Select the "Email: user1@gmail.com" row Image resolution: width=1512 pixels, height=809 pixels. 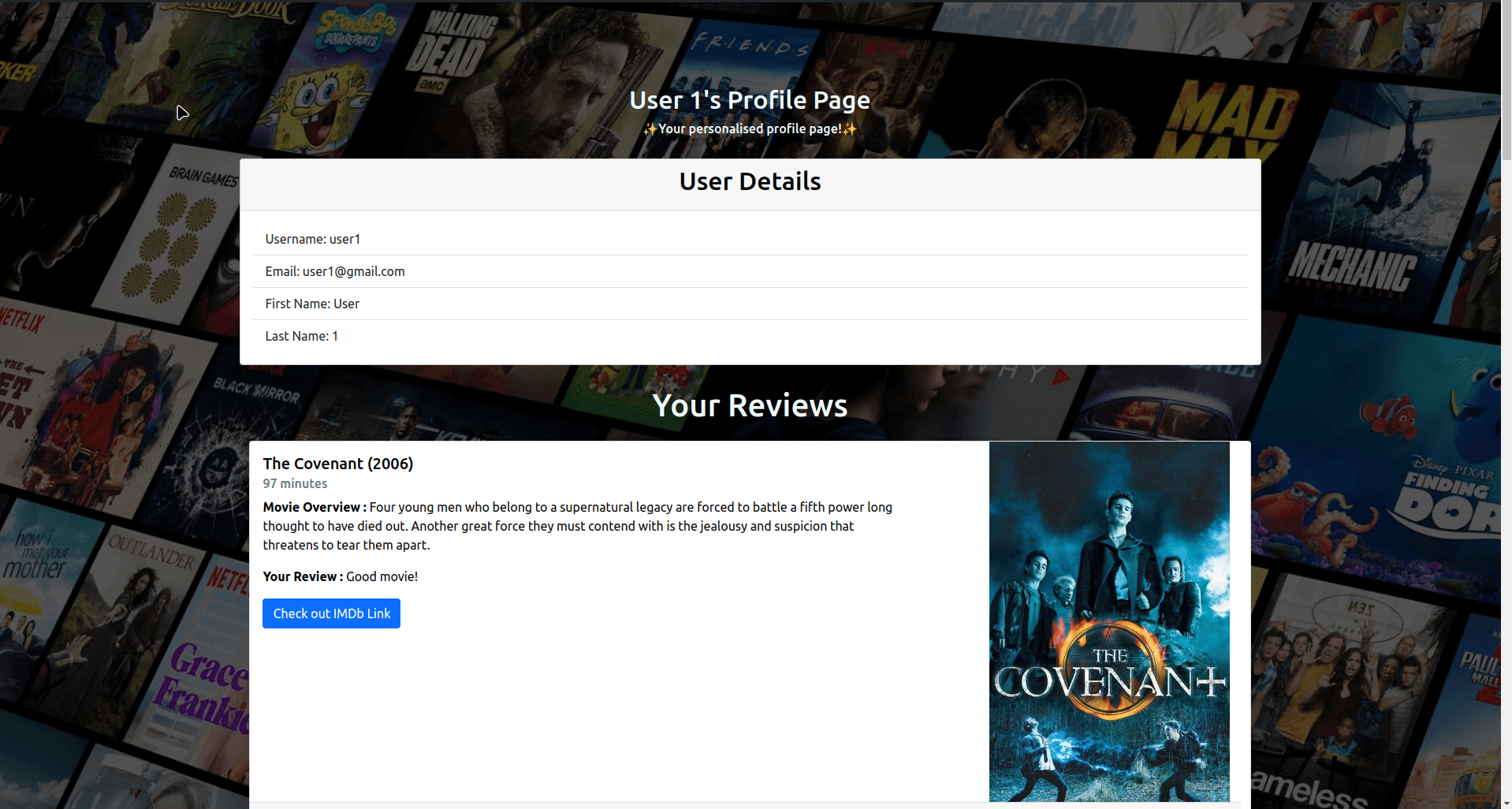point(750,271)
